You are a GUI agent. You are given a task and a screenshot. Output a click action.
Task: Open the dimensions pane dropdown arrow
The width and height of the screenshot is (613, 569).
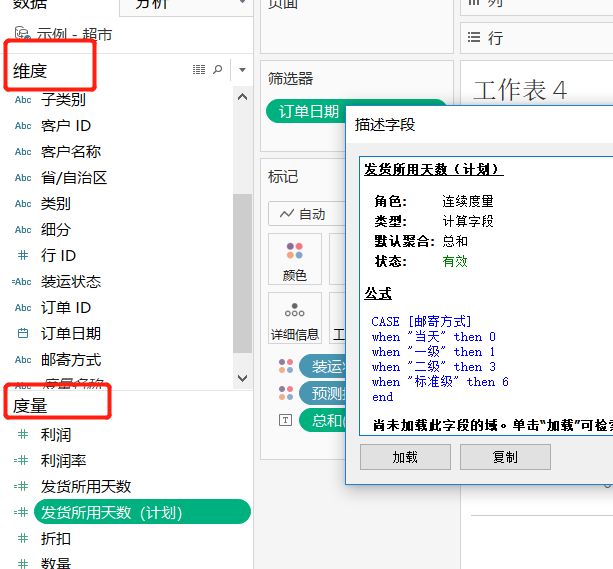tap(242, 70)
